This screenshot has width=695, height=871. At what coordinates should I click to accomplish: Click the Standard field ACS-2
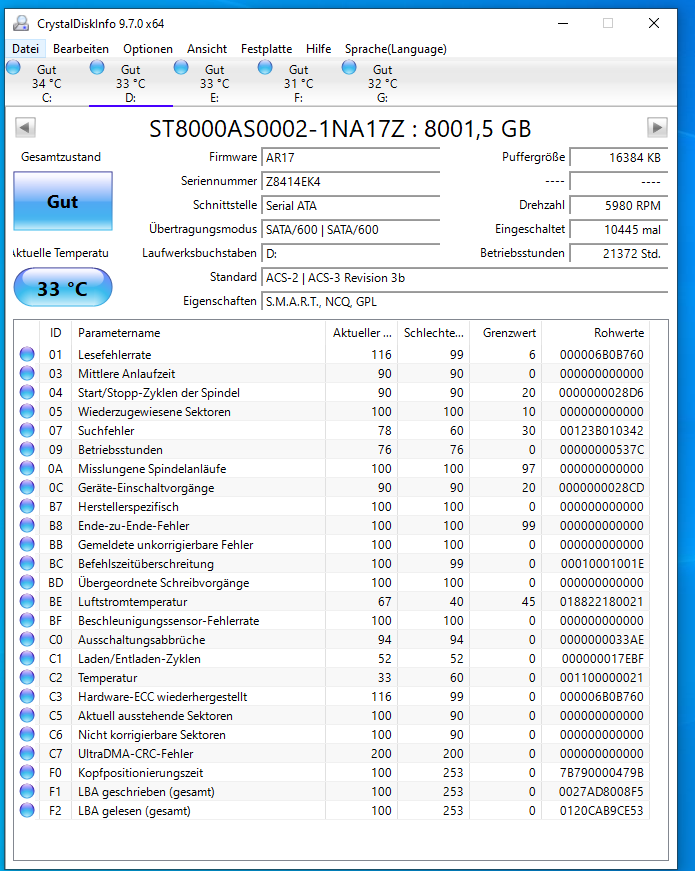pyautogui.click(x=464, y=278)
